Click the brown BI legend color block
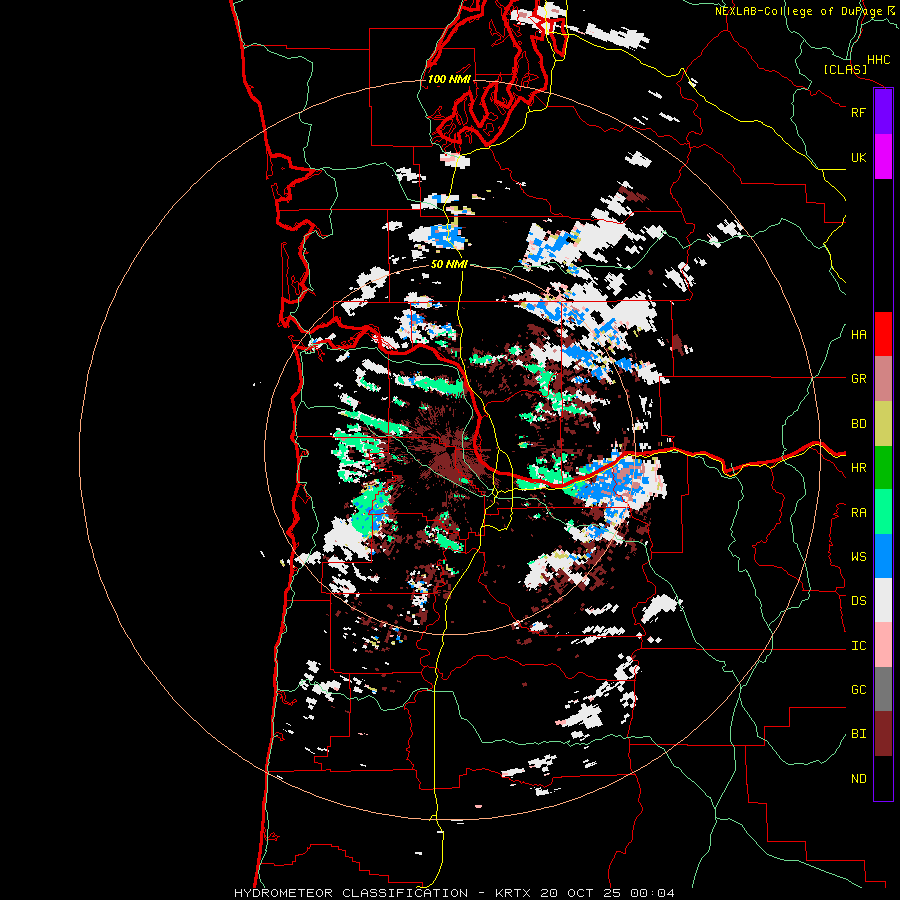 [x=883, y=734]
